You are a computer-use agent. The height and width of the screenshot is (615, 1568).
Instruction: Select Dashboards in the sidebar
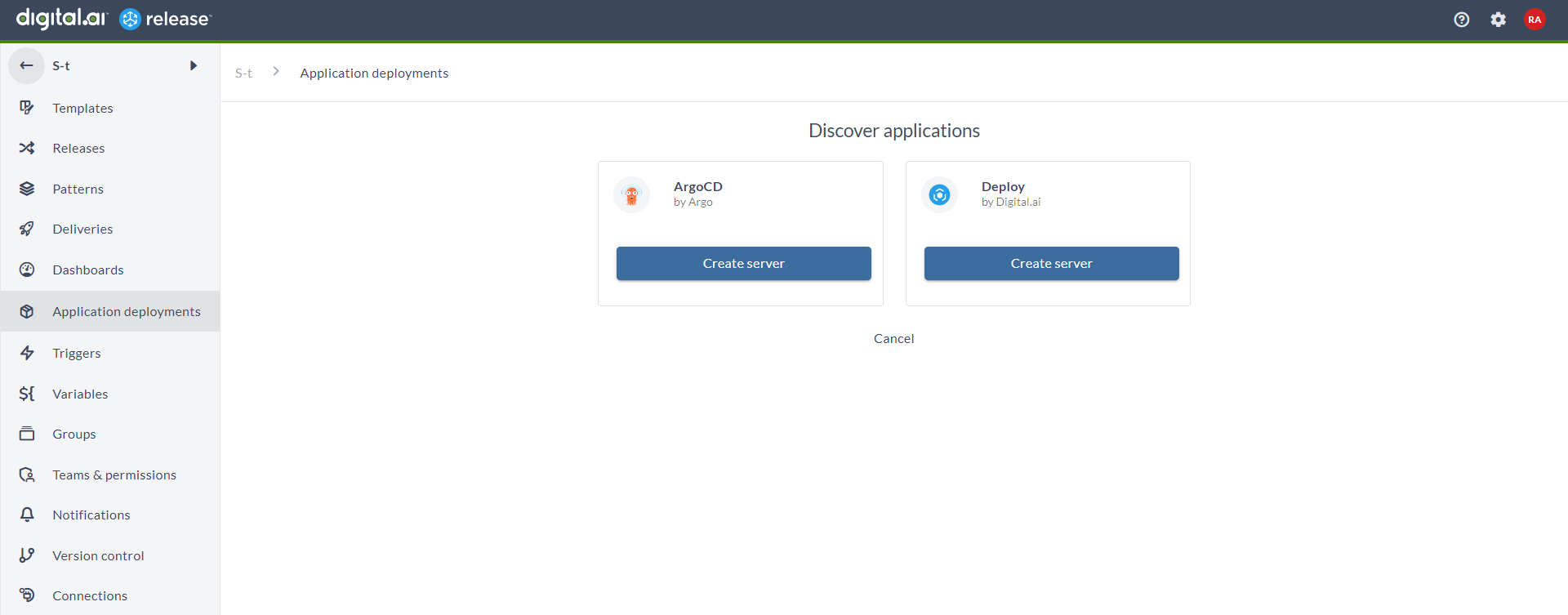click(x=88, y=270)
